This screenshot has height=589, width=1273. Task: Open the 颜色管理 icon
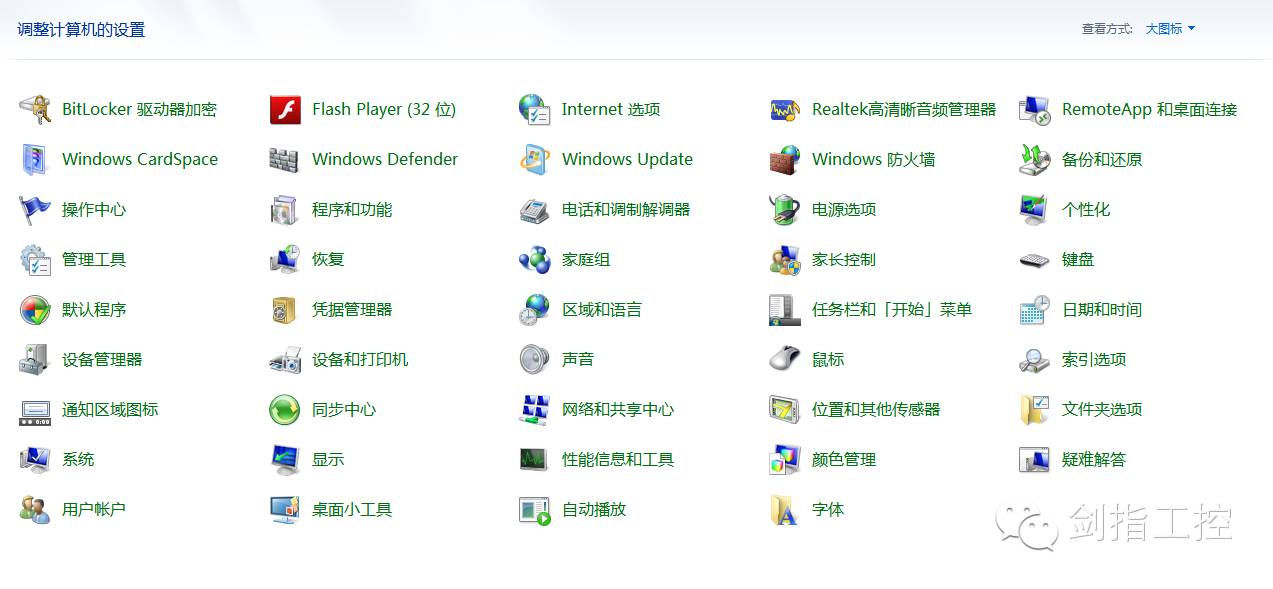785,459
